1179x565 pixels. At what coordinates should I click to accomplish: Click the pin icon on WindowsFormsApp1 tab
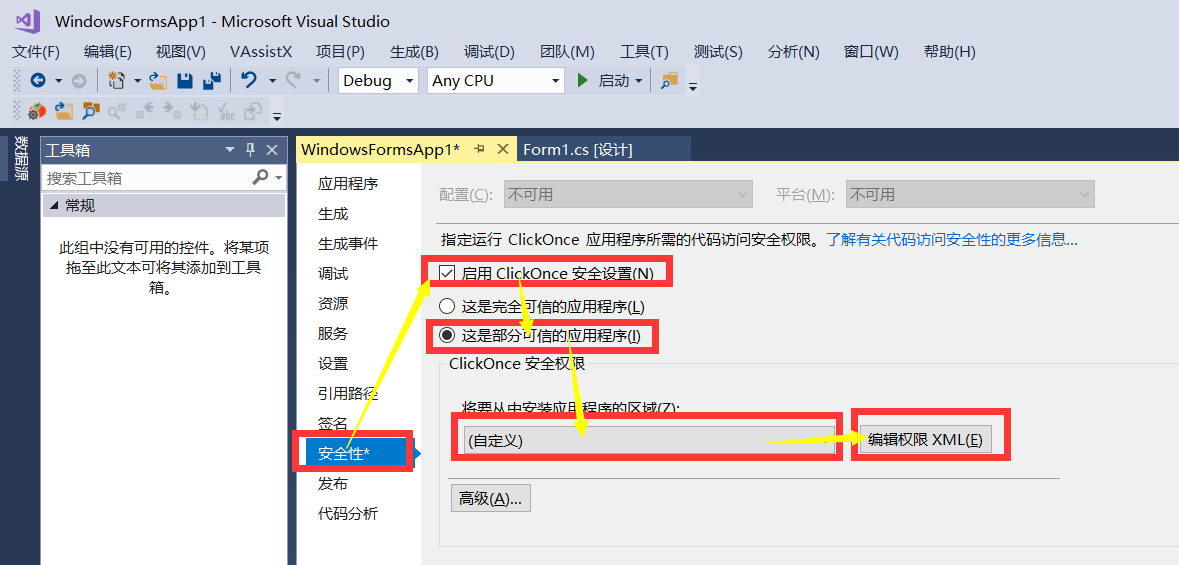pos(479,149)
